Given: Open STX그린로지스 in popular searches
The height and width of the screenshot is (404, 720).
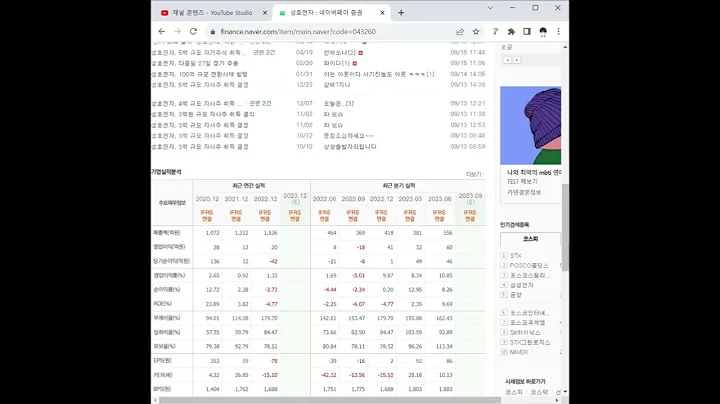Looking at the screenshot, I should [x=530, y=342].
